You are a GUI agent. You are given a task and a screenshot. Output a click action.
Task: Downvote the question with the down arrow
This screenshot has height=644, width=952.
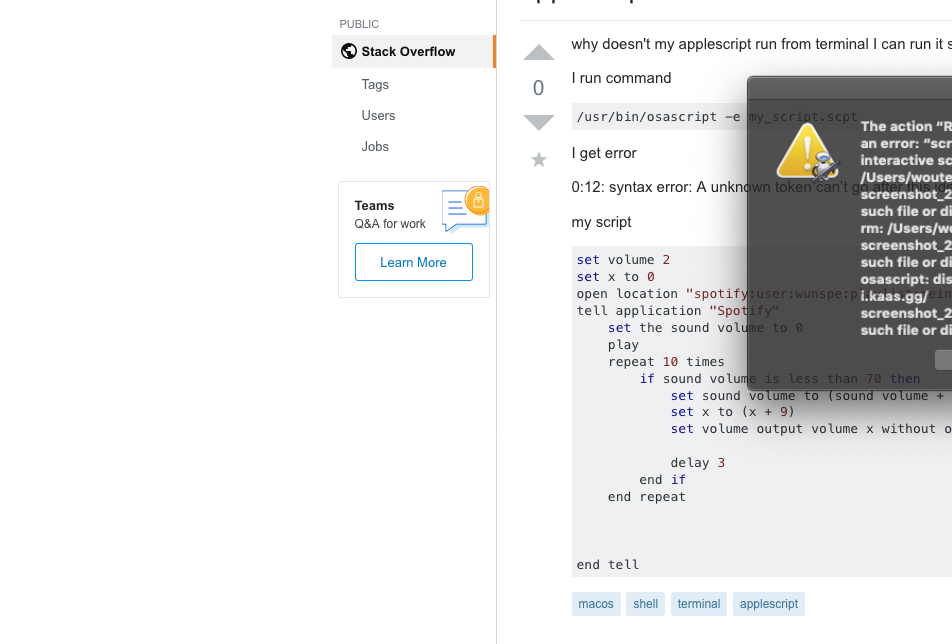pos(538,122)
